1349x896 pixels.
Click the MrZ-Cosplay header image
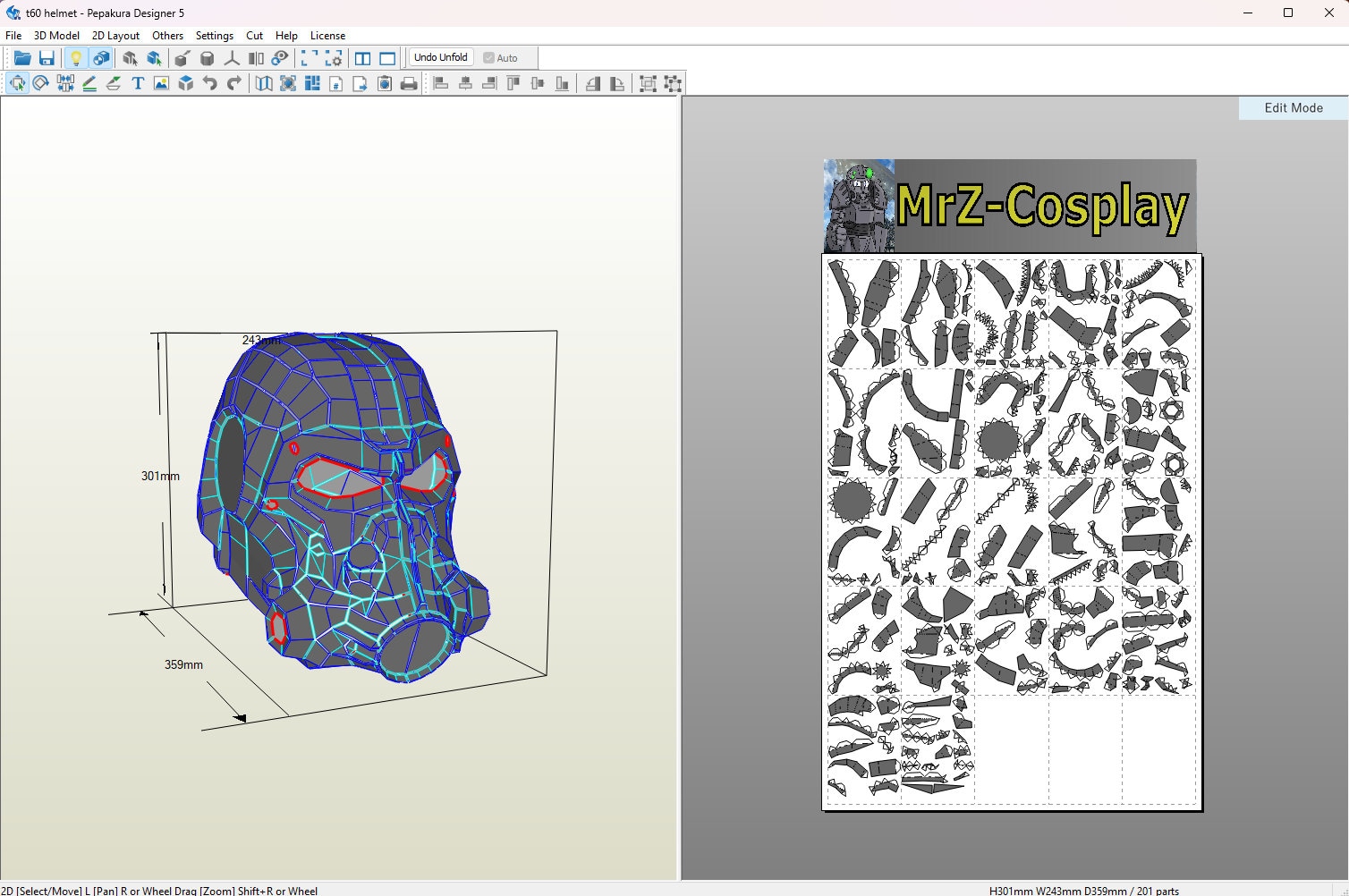(x=1009, y=204)
